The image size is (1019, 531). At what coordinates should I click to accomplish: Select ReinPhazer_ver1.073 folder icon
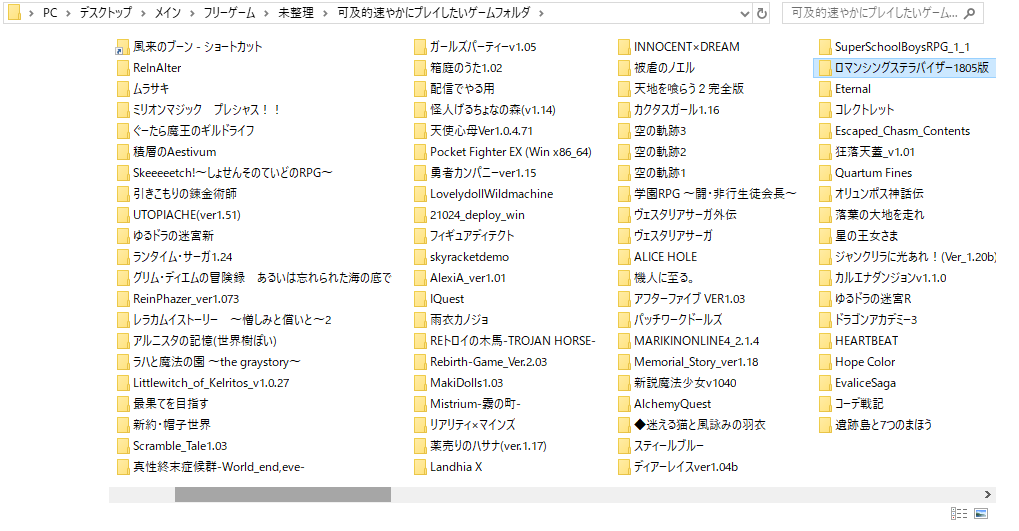click(123, 299)
